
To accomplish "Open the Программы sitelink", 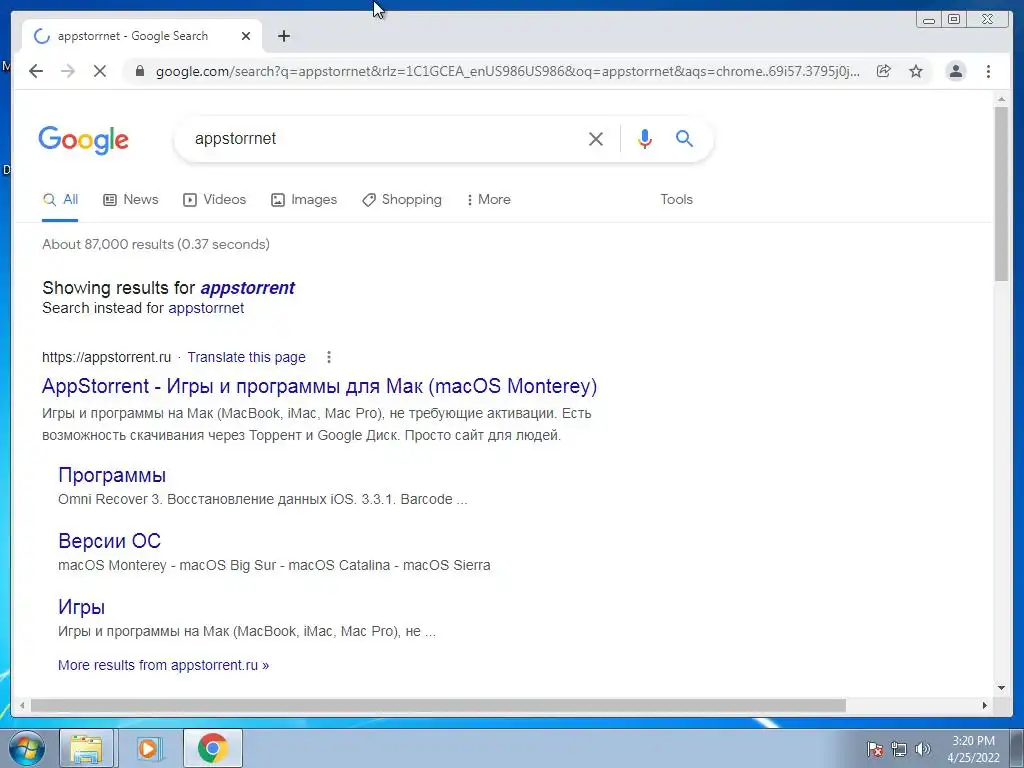I will (112, 475).
